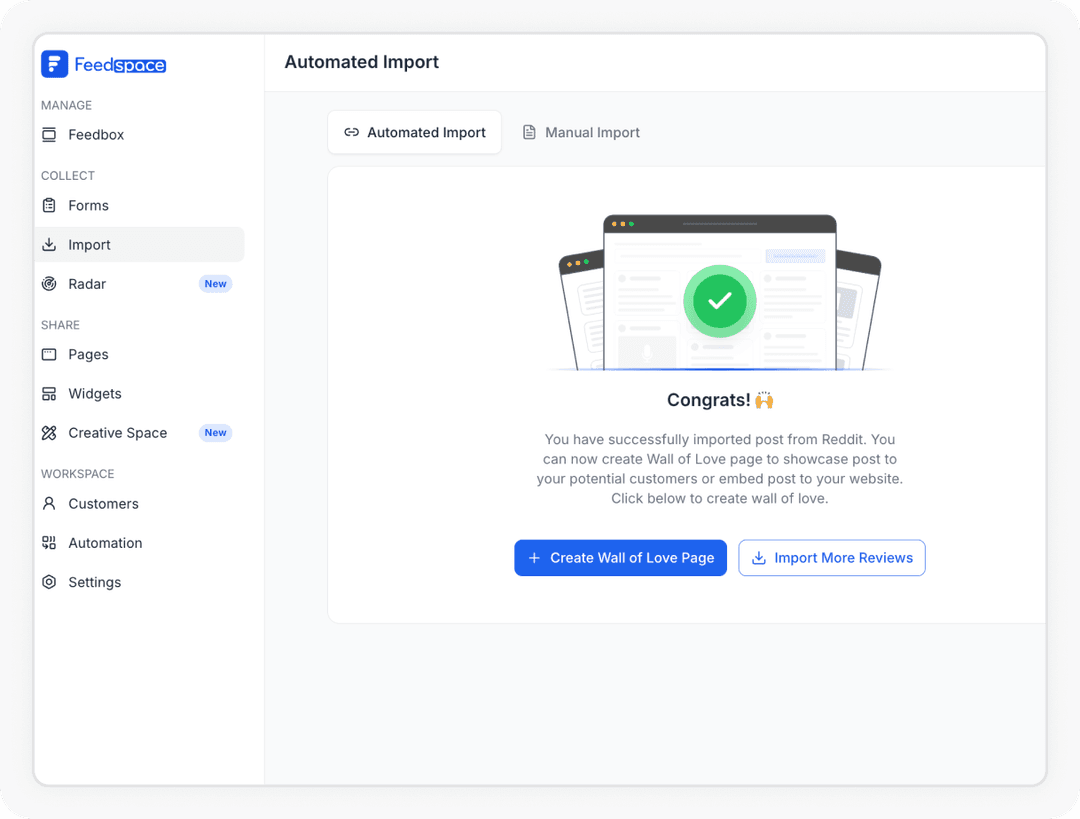1080x819 pixels.
Task: Click the Radar icon
Action: [x=49, y=284]
